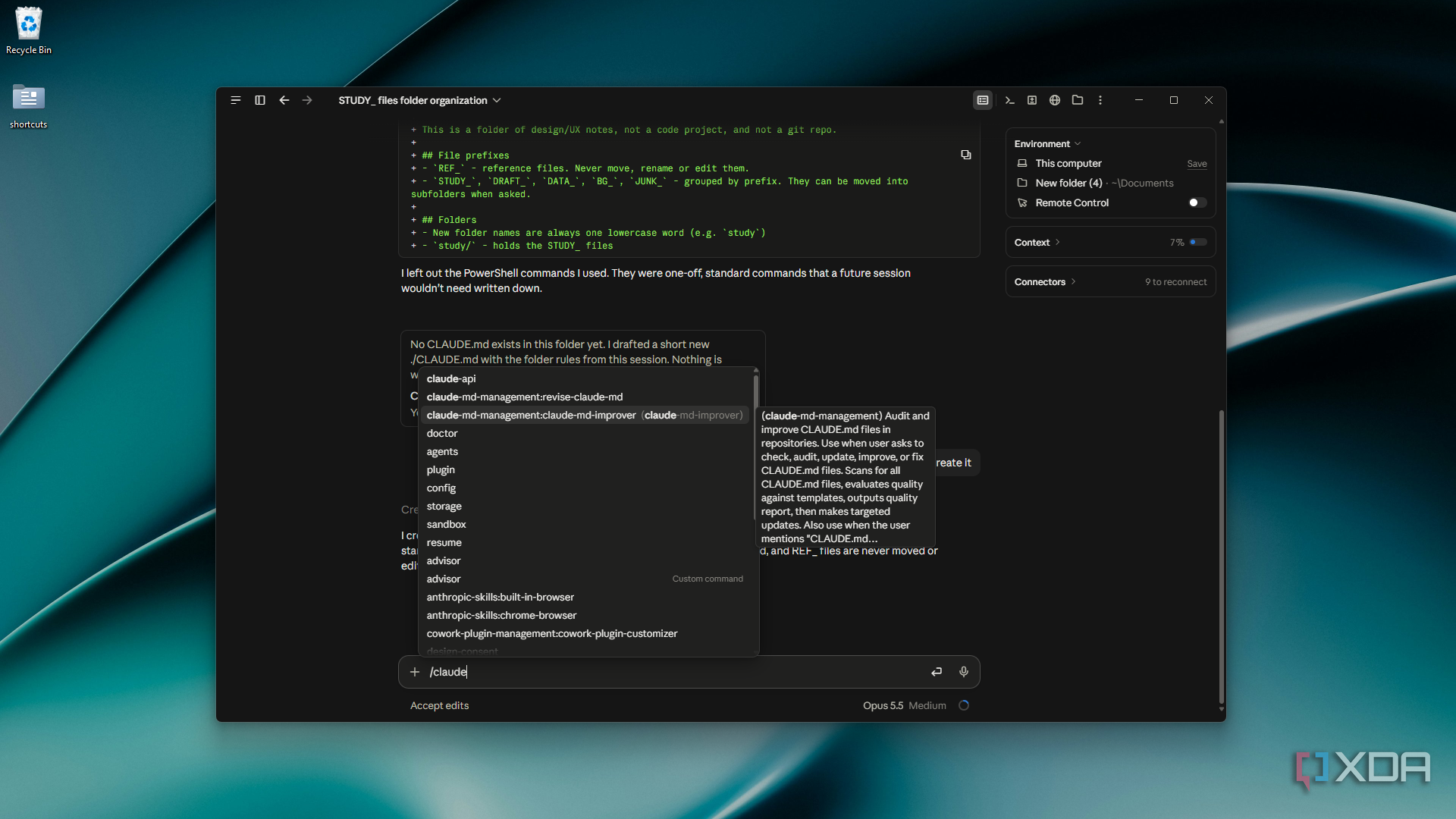This screenshot has height=819, width=1456.
Task: Click the plus attach icon in input box
Action: (x=415, y=672)
